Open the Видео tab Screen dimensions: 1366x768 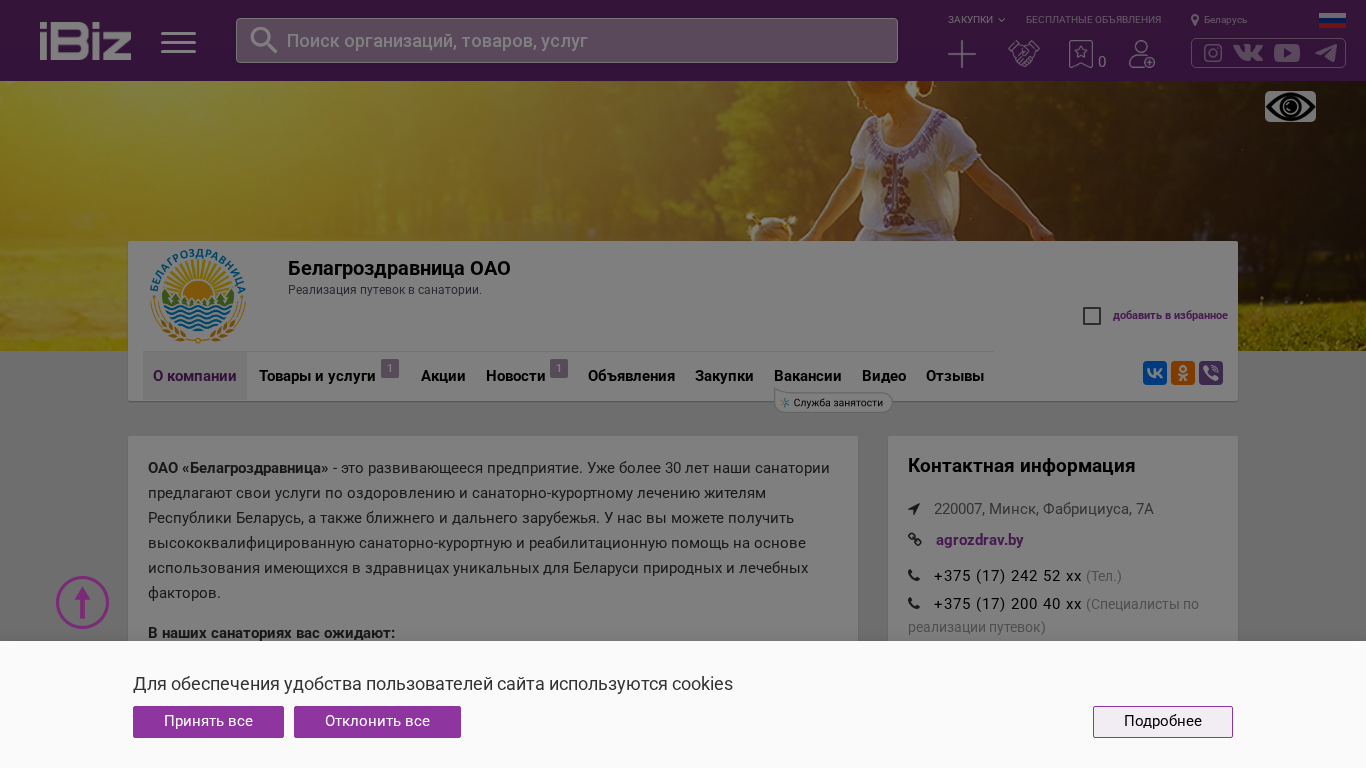click(x=884, y=376)
